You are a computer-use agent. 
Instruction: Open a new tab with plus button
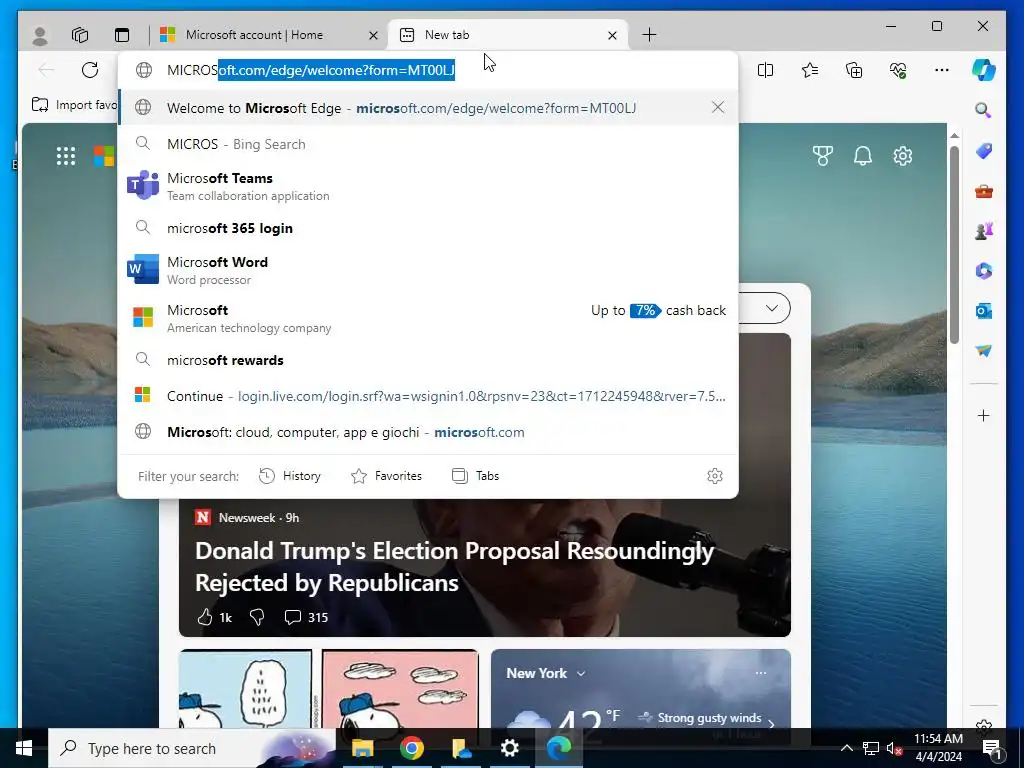pyautogui.click(x=649, y=35)
